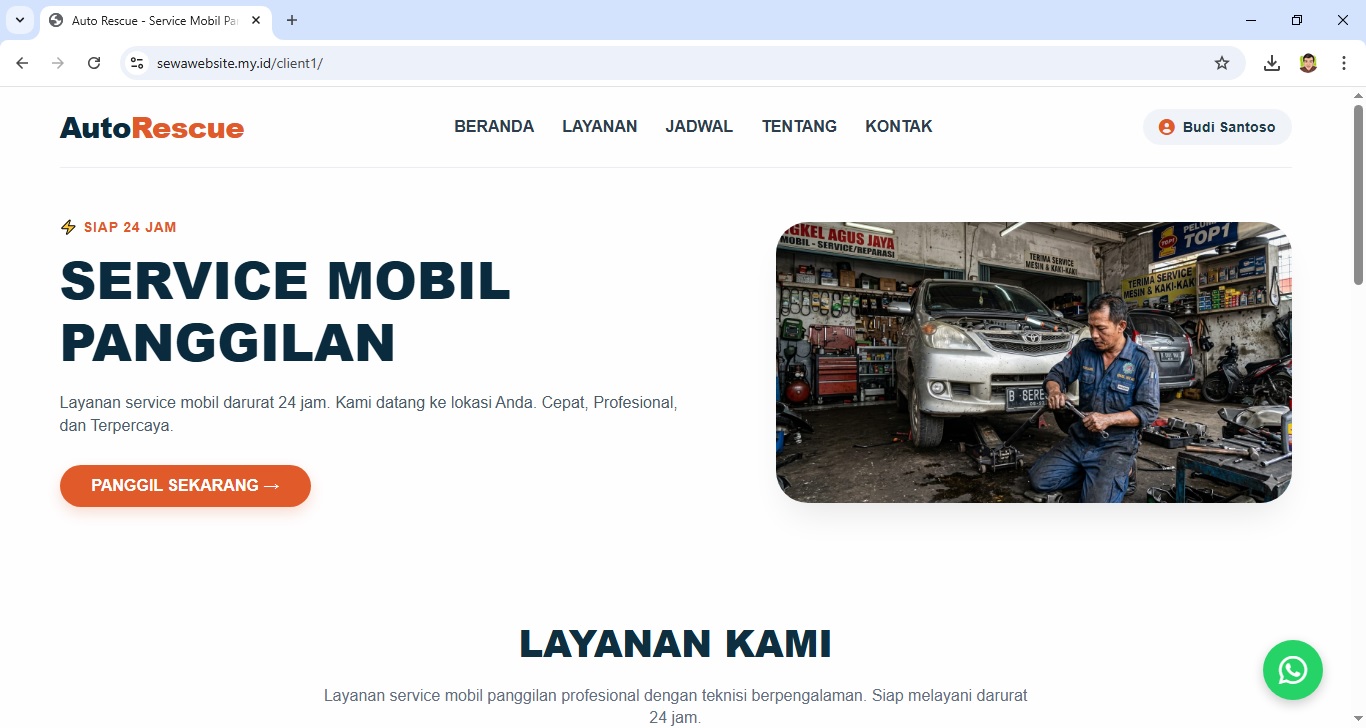1366x728 pixels.
Task: Click the LAYANAN KAMI section heading
Action: coord(676,644)
